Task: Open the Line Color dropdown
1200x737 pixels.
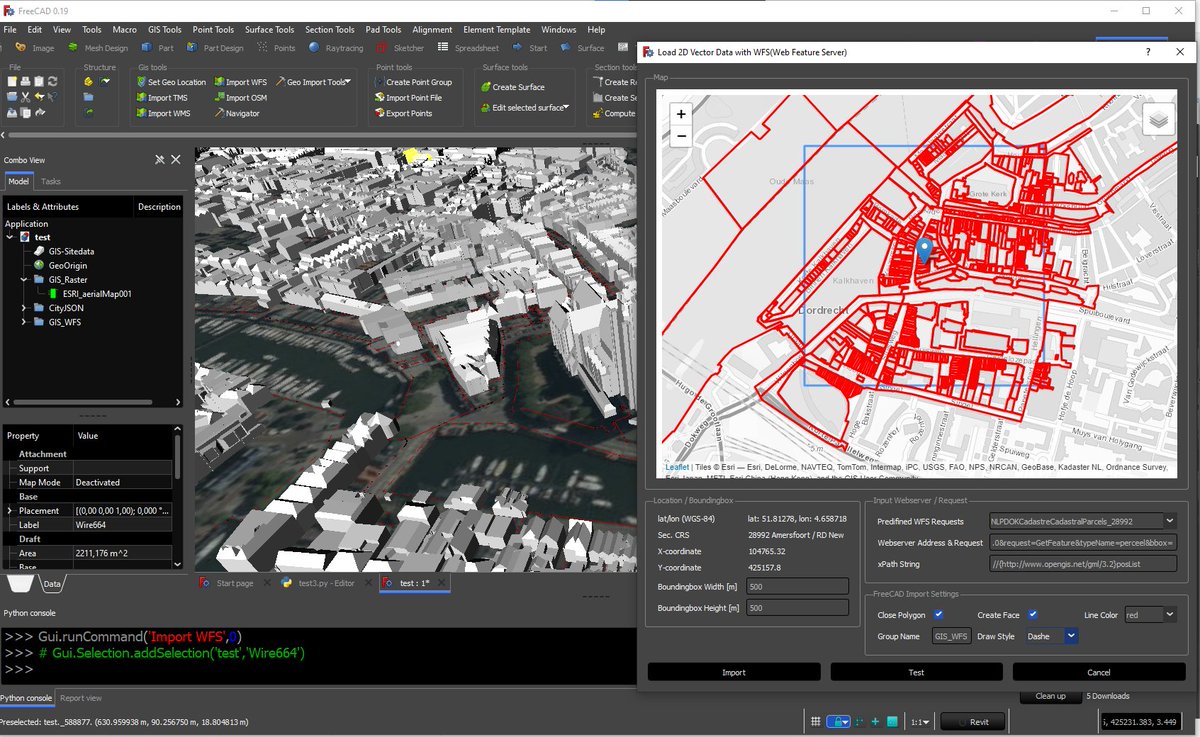Action: tap(1169, 615)
